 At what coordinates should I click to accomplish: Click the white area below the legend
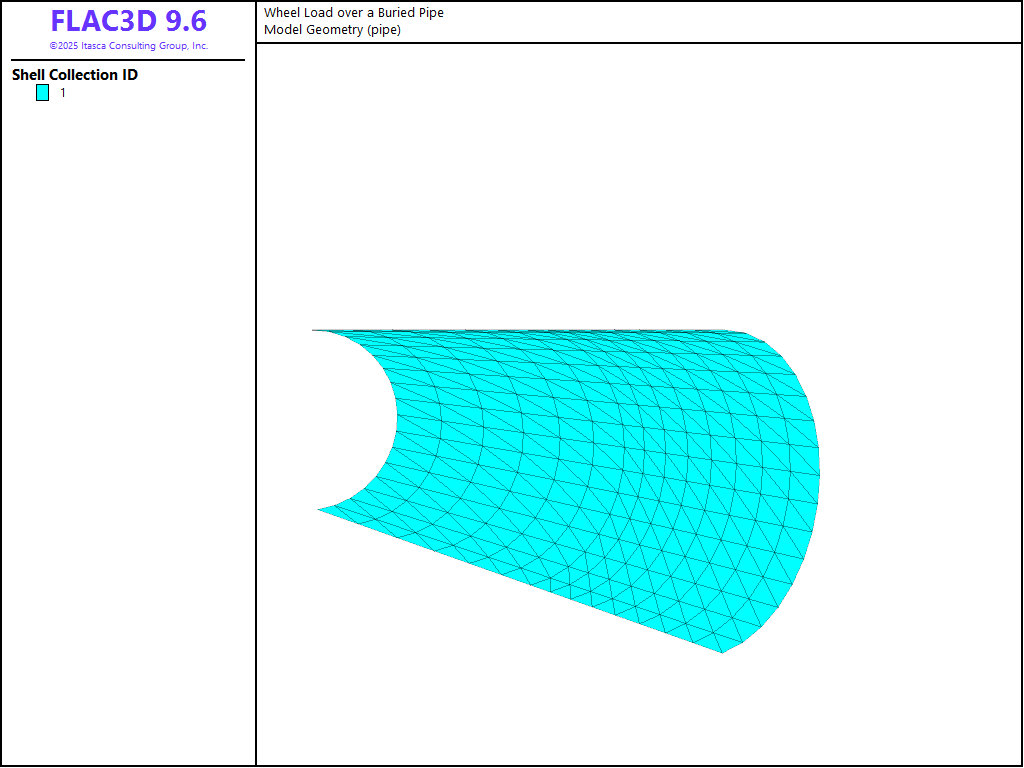128,300
